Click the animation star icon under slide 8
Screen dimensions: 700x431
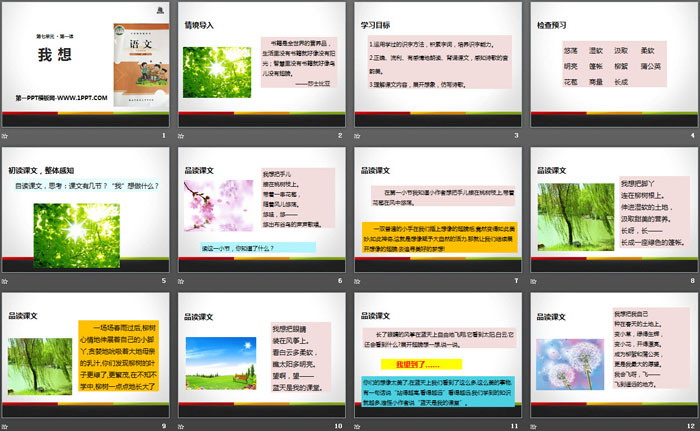[533, 281]
